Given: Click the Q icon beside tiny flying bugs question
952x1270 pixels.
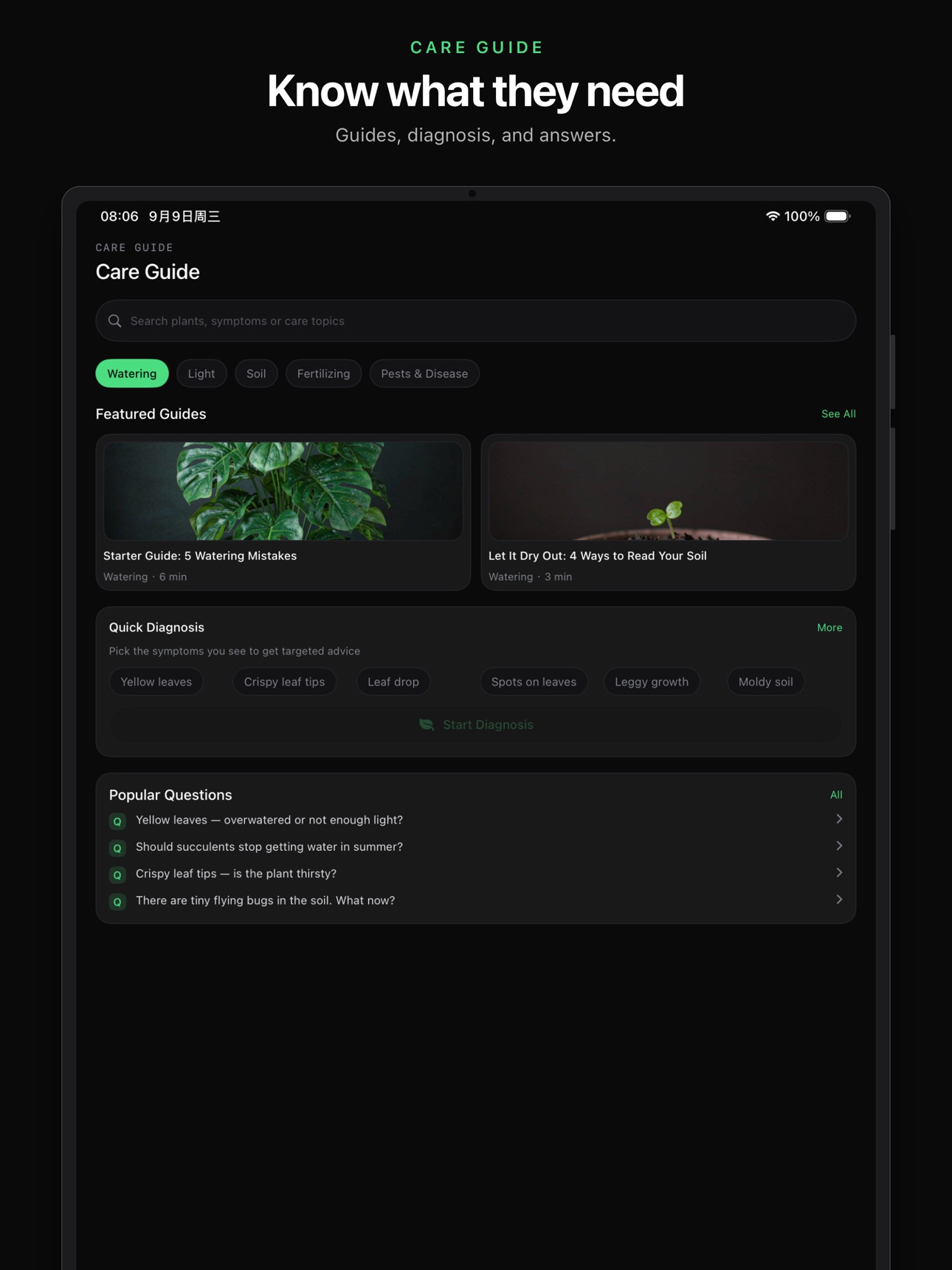Looking at the screenshot, I should [117, 902].
